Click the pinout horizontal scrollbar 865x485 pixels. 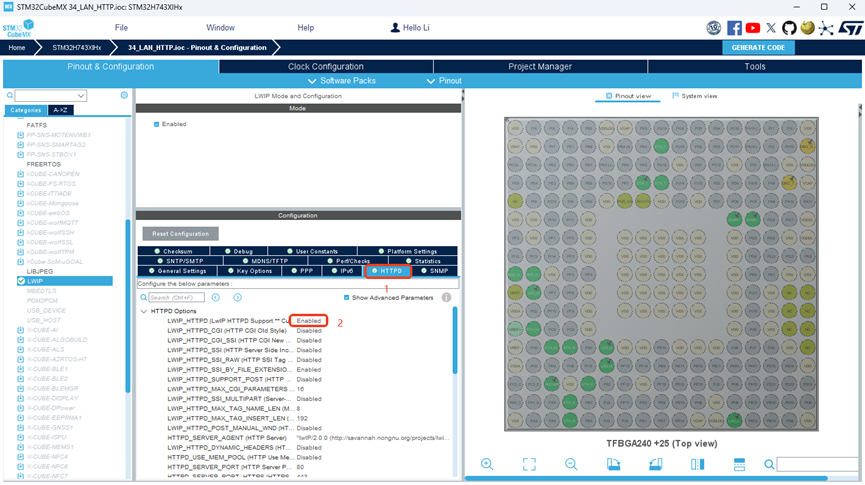(x=646, y=478)
